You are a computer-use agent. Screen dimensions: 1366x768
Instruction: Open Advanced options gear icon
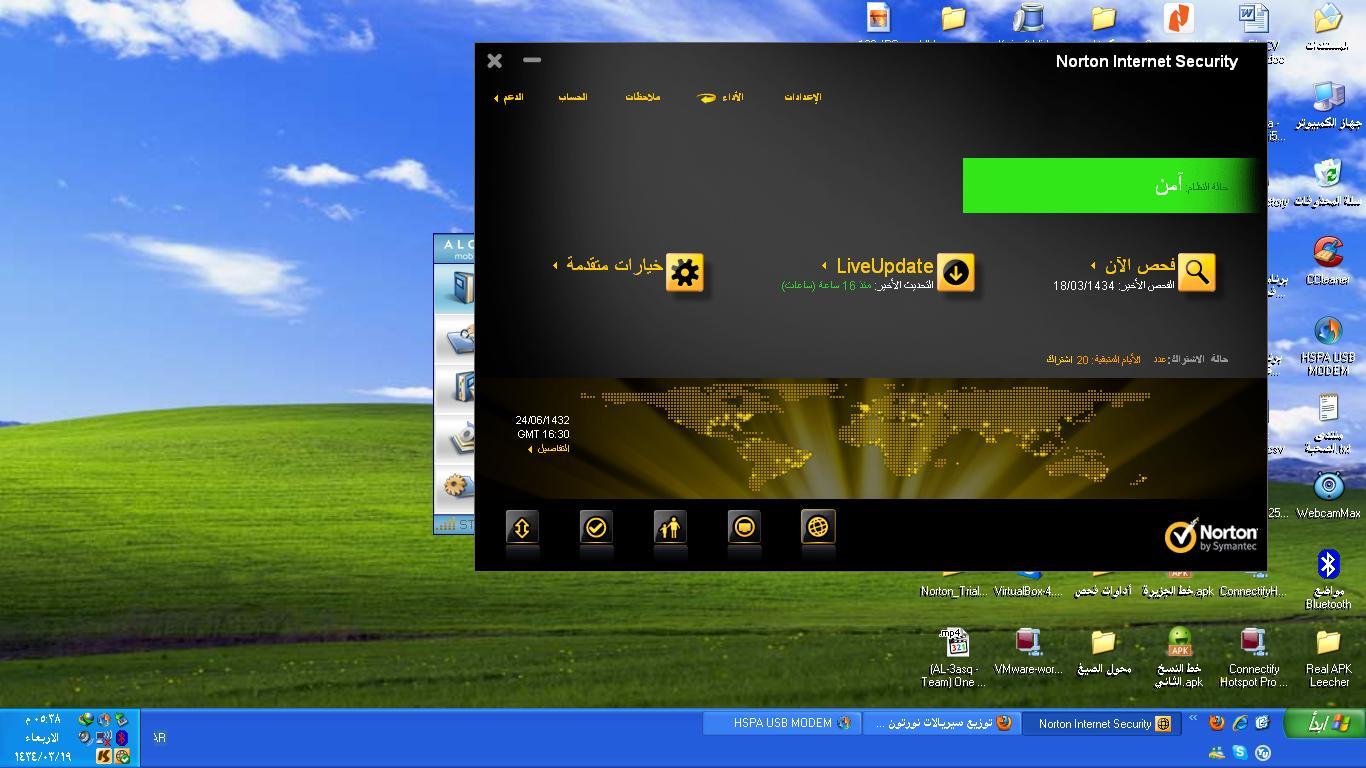coord(685,272)
